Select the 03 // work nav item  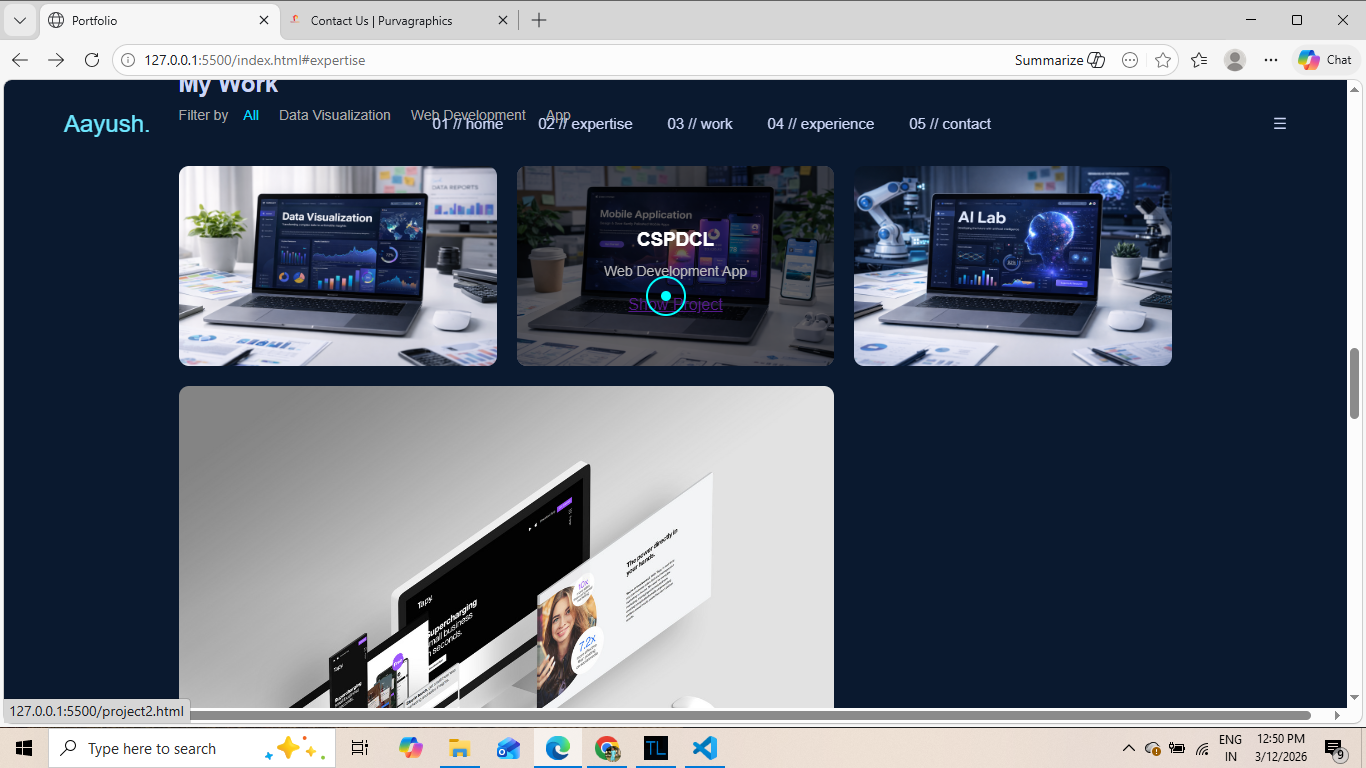tap(700, 124)
